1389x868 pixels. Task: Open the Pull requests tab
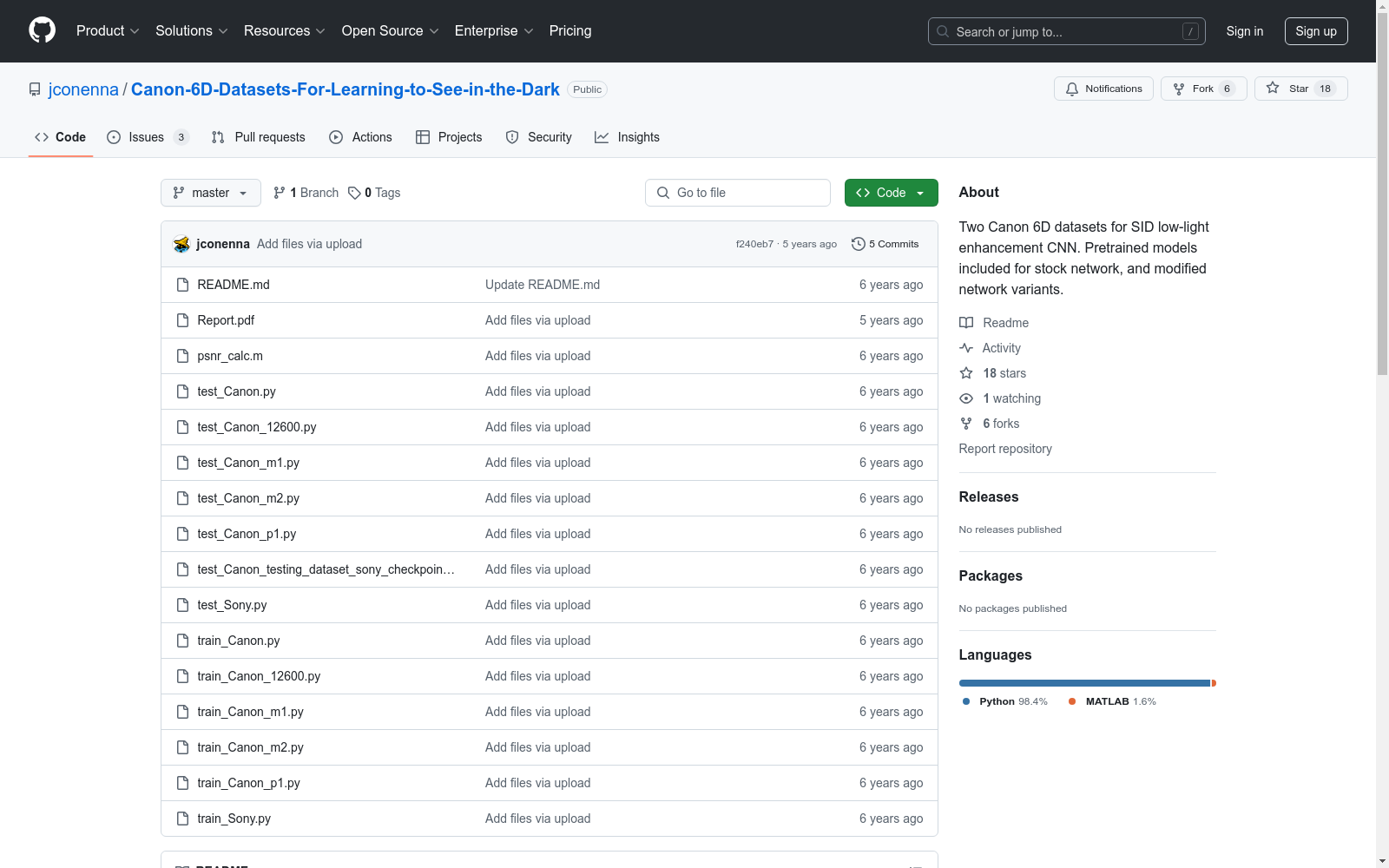259,137
